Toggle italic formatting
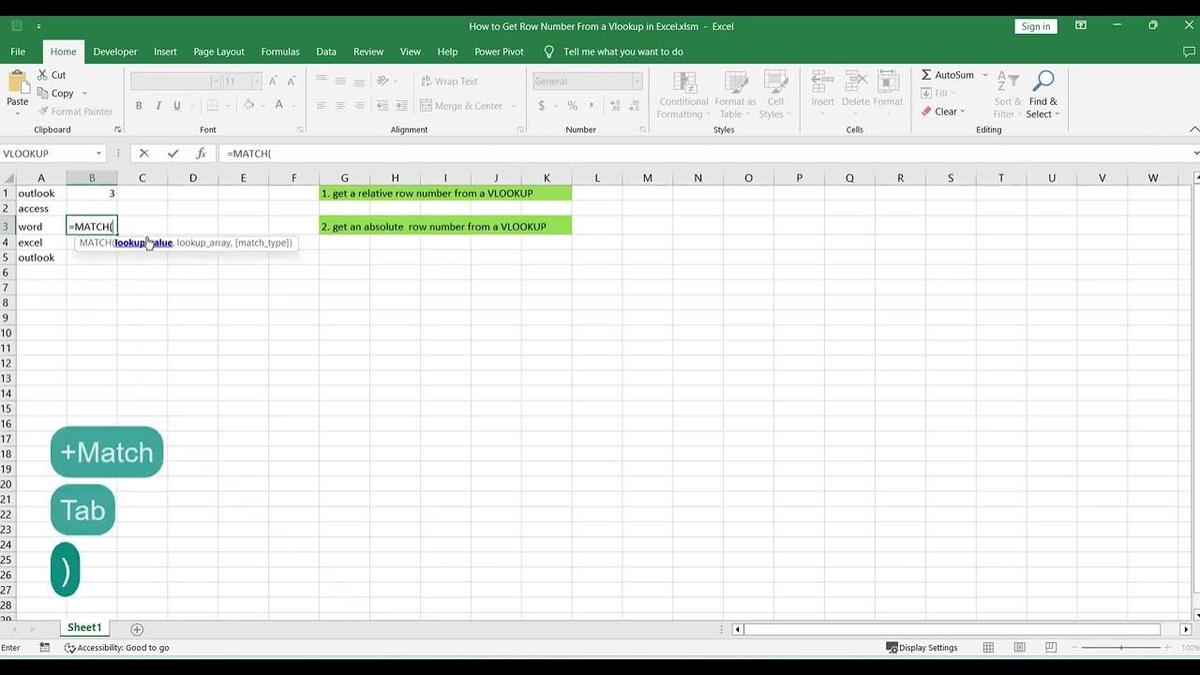The width and height of the screenshot is (1200, 675). (x=158, y=104)
